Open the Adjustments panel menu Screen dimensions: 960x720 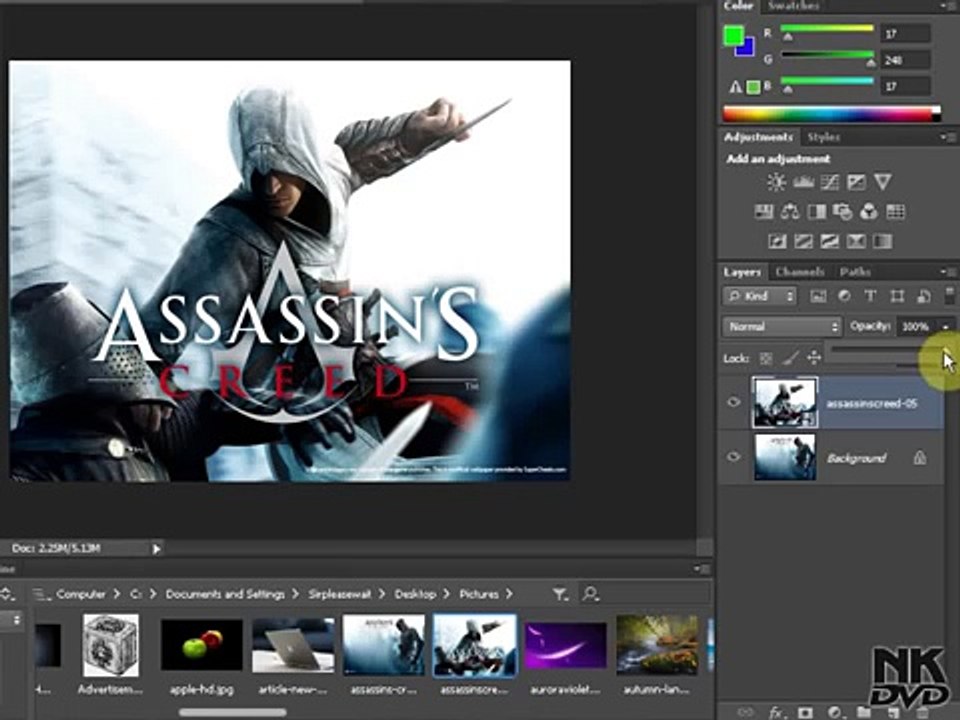coord(947,137)
